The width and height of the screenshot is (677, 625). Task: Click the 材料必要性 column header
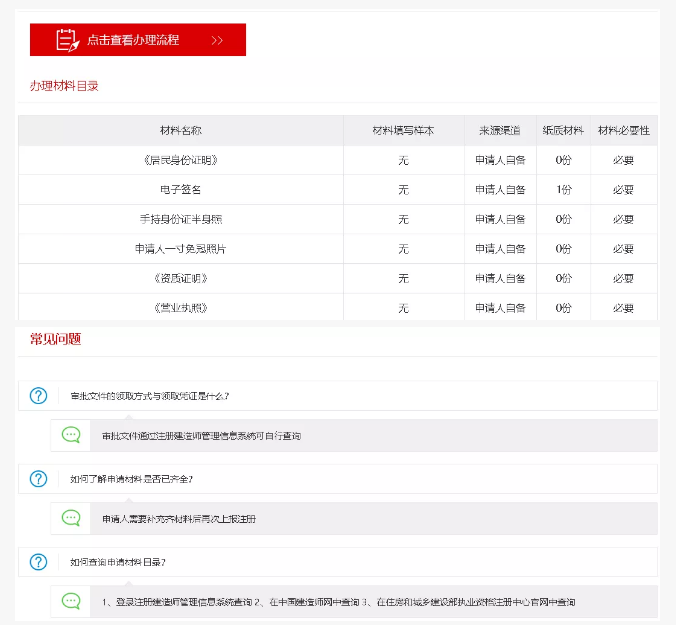point(623,130)
